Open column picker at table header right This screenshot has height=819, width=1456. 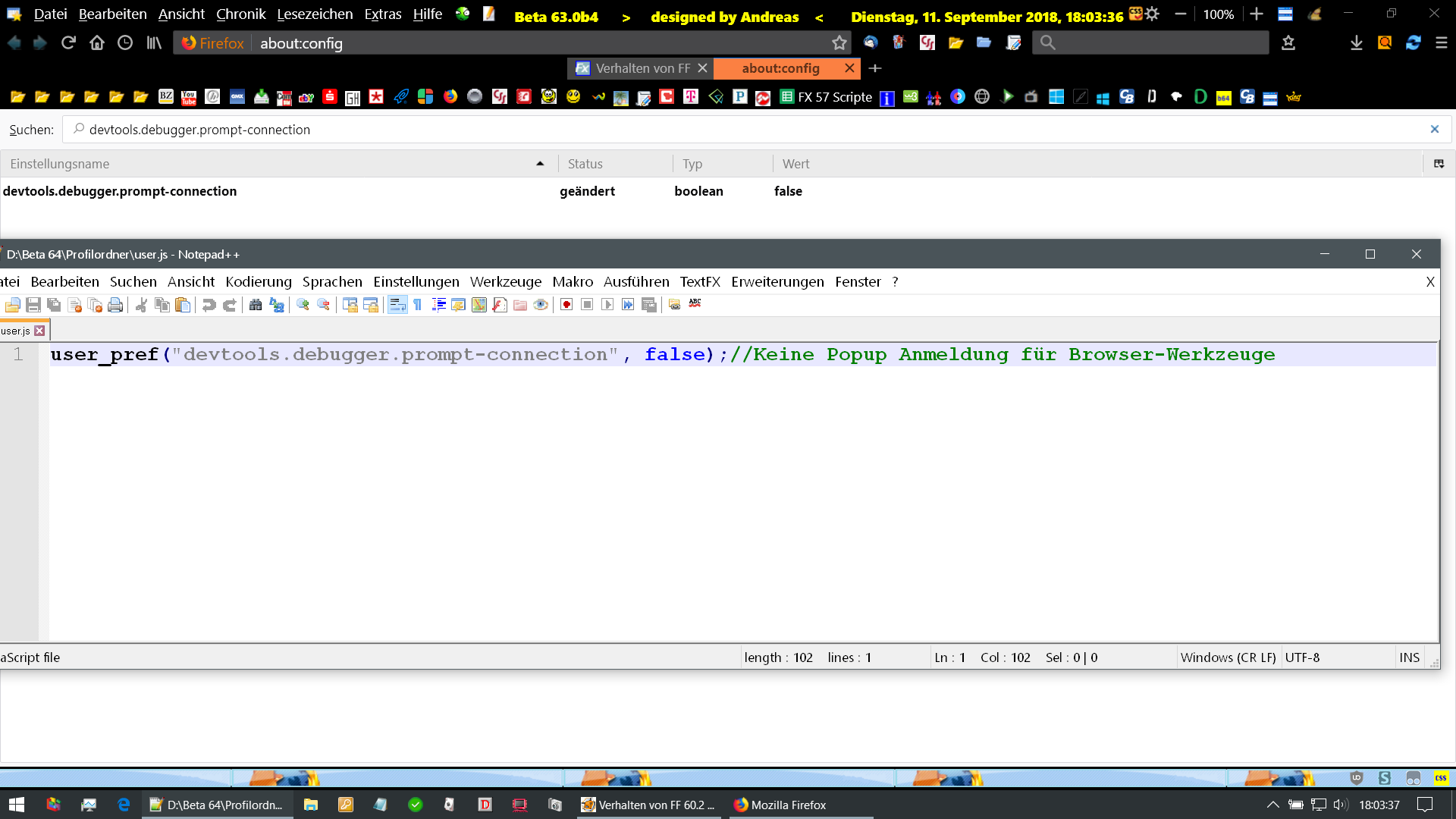(x=1439, y=164)
